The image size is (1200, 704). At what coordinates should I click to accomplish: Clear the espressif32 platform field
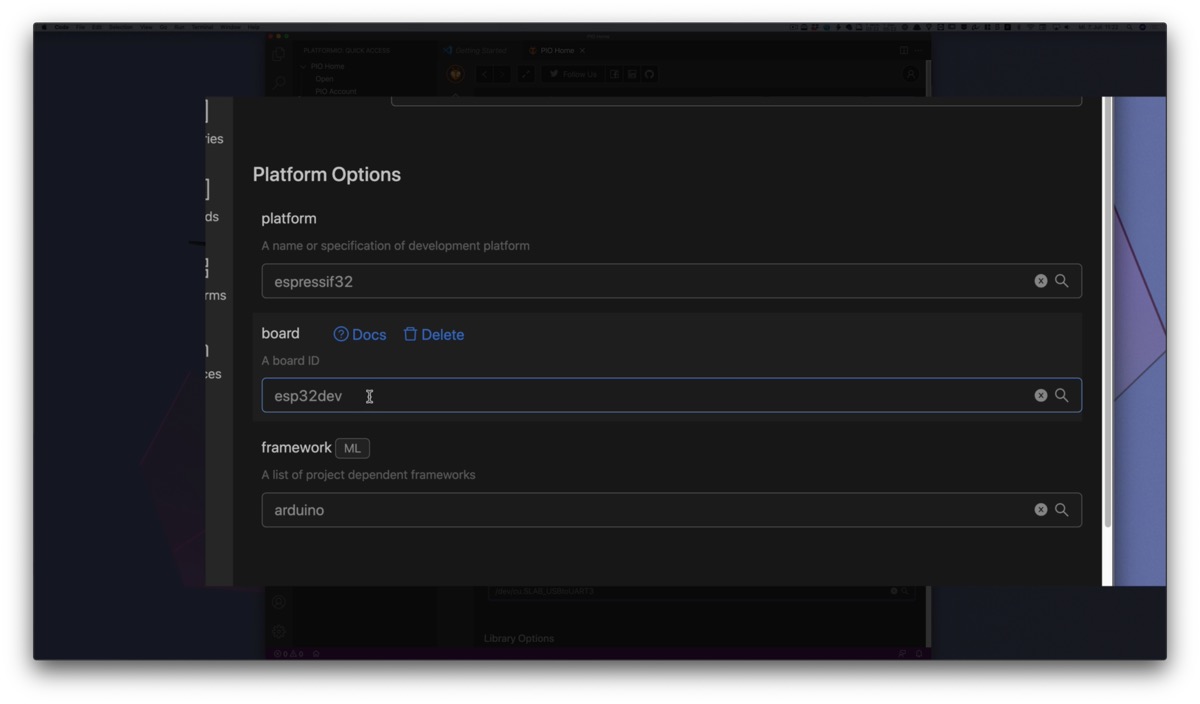[x=1041, y=281]
